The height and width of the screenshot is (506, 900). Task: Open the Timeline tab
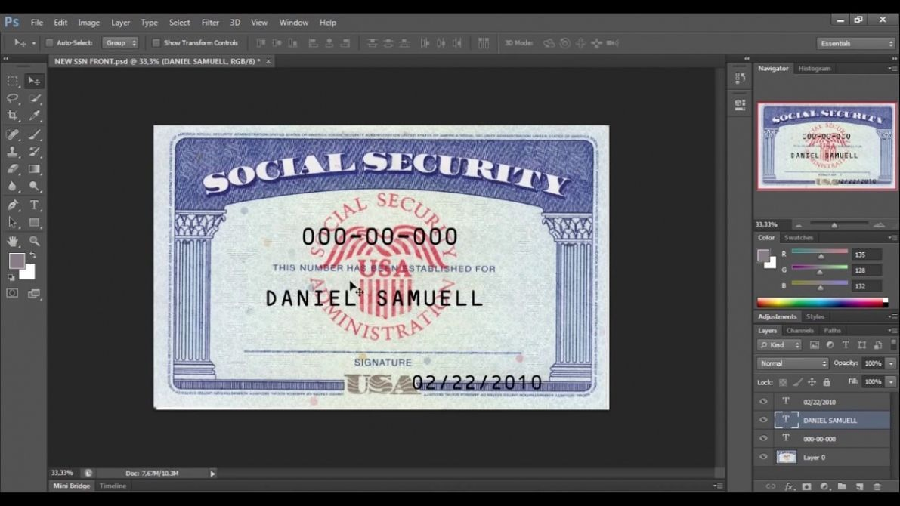click(x=112, y=486)
